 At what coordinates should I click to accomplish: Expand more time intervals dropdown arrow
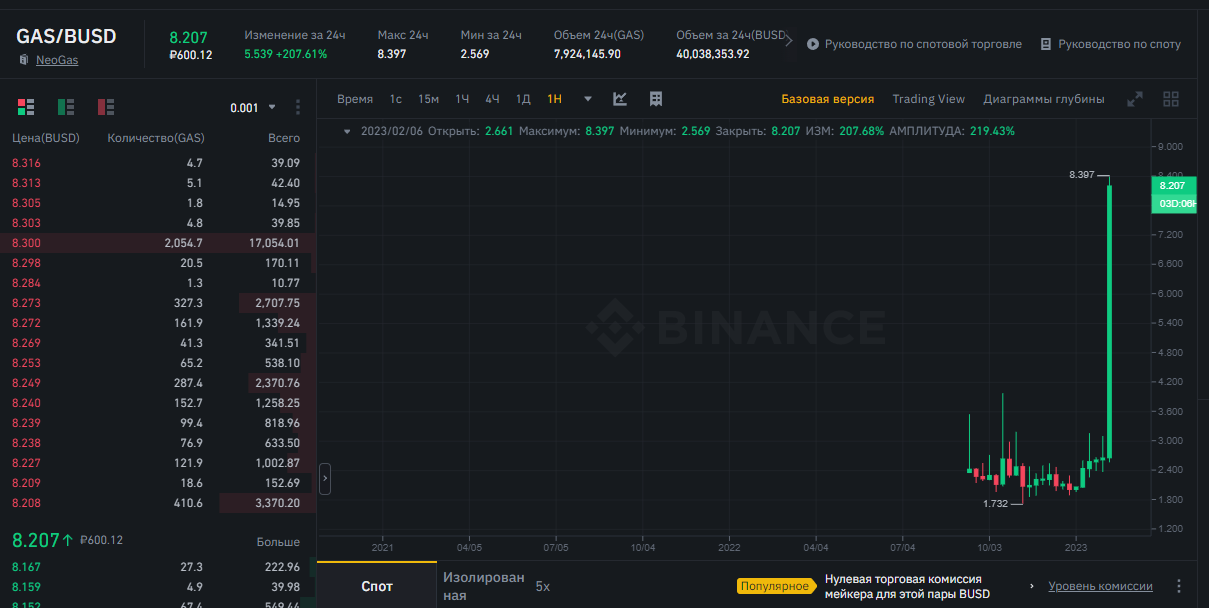(x=588, y=99)
